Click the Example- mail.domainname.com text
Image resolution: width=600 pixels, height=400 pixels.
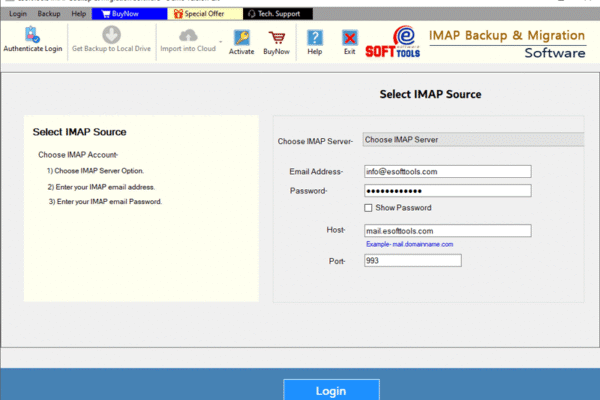click(x=409, y=244)
